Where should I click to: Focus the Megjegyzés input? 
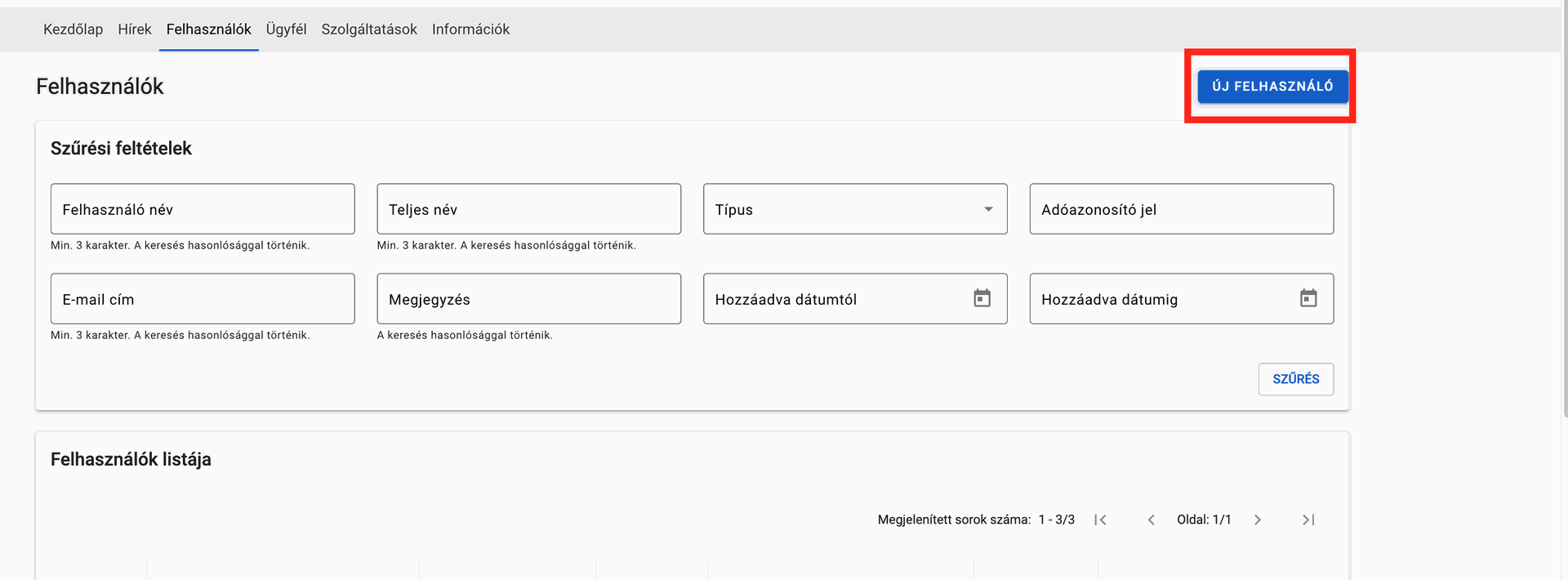tap(528, 299)
